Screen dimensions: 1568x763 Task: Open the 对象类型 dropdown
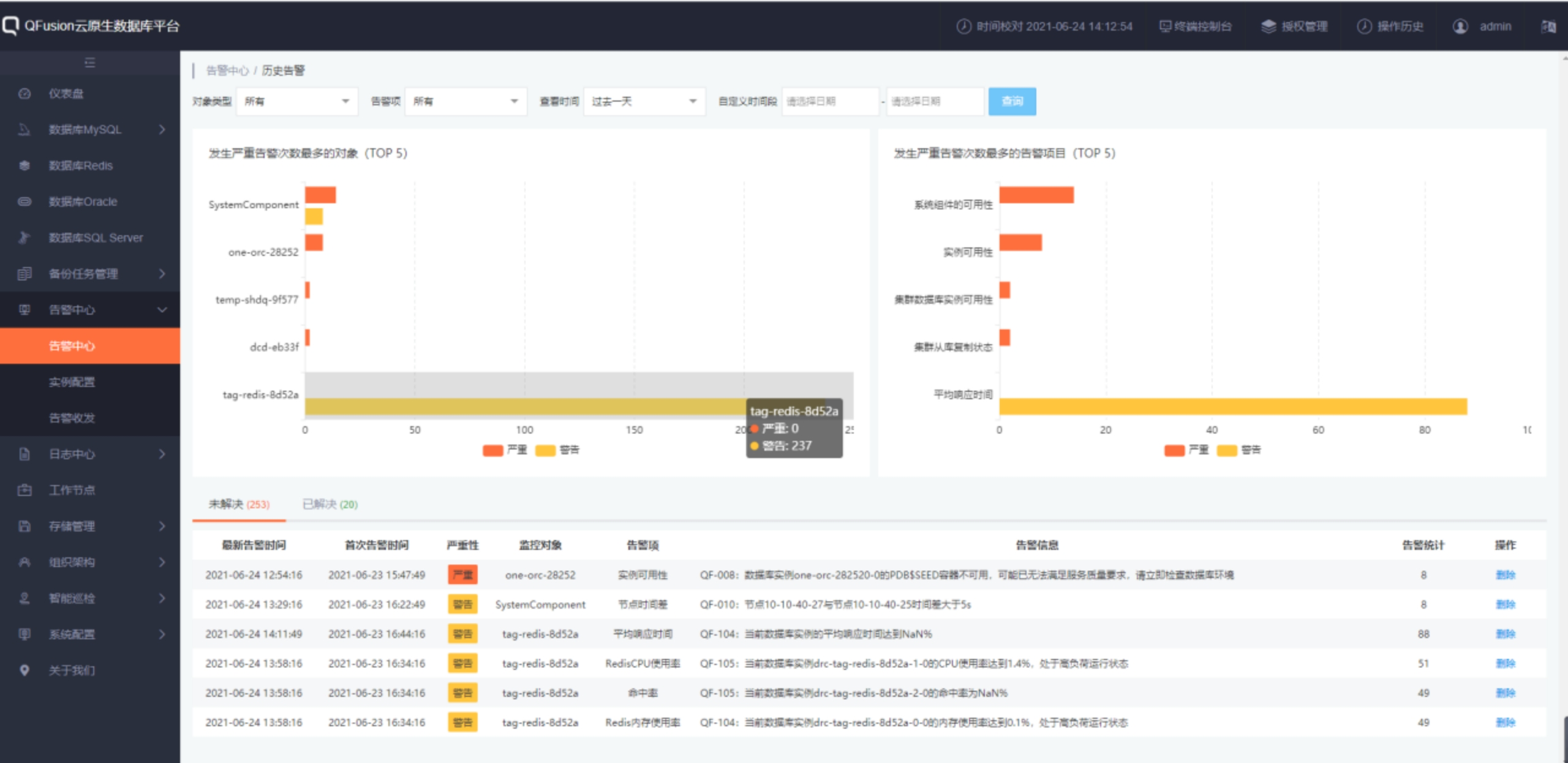tap(297, 101)
